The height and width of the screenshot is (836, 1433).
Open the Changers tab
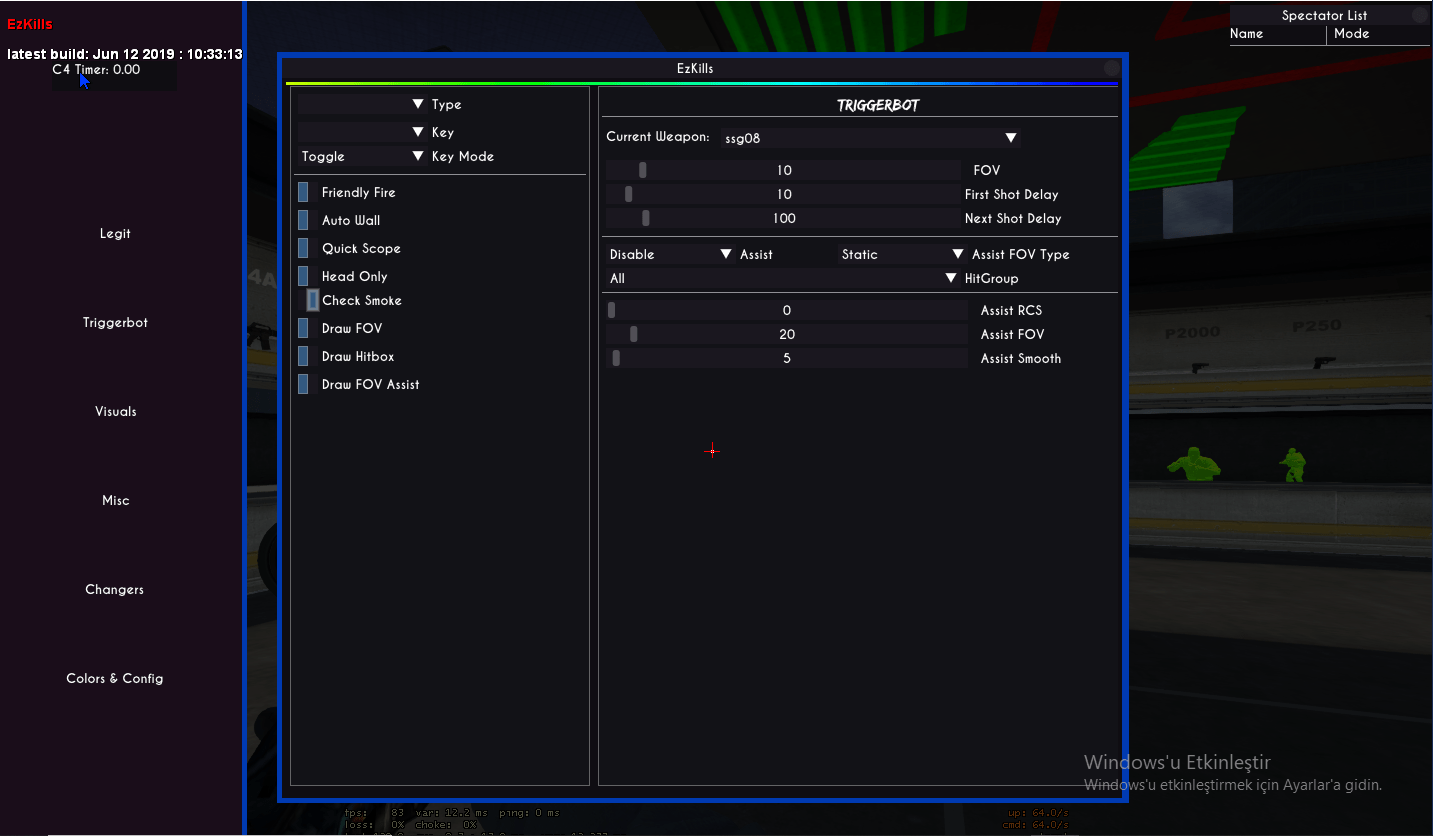point(115,590)
